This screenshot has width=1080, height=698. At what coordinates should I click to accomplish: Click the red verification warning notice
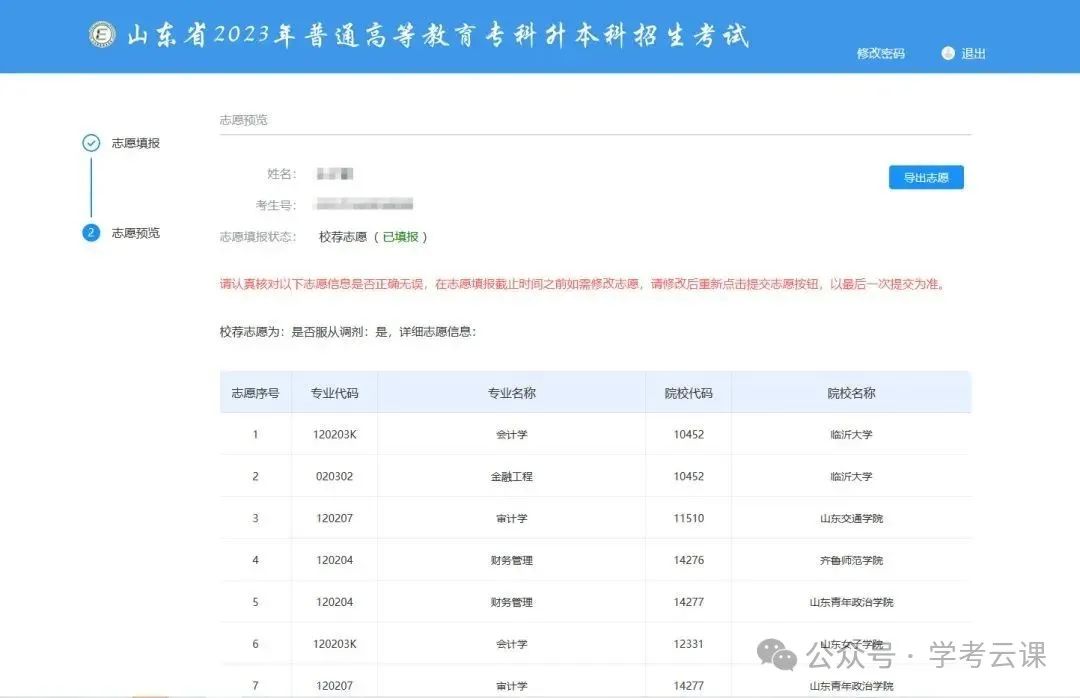pyautogui.click(x=583, y=284)
